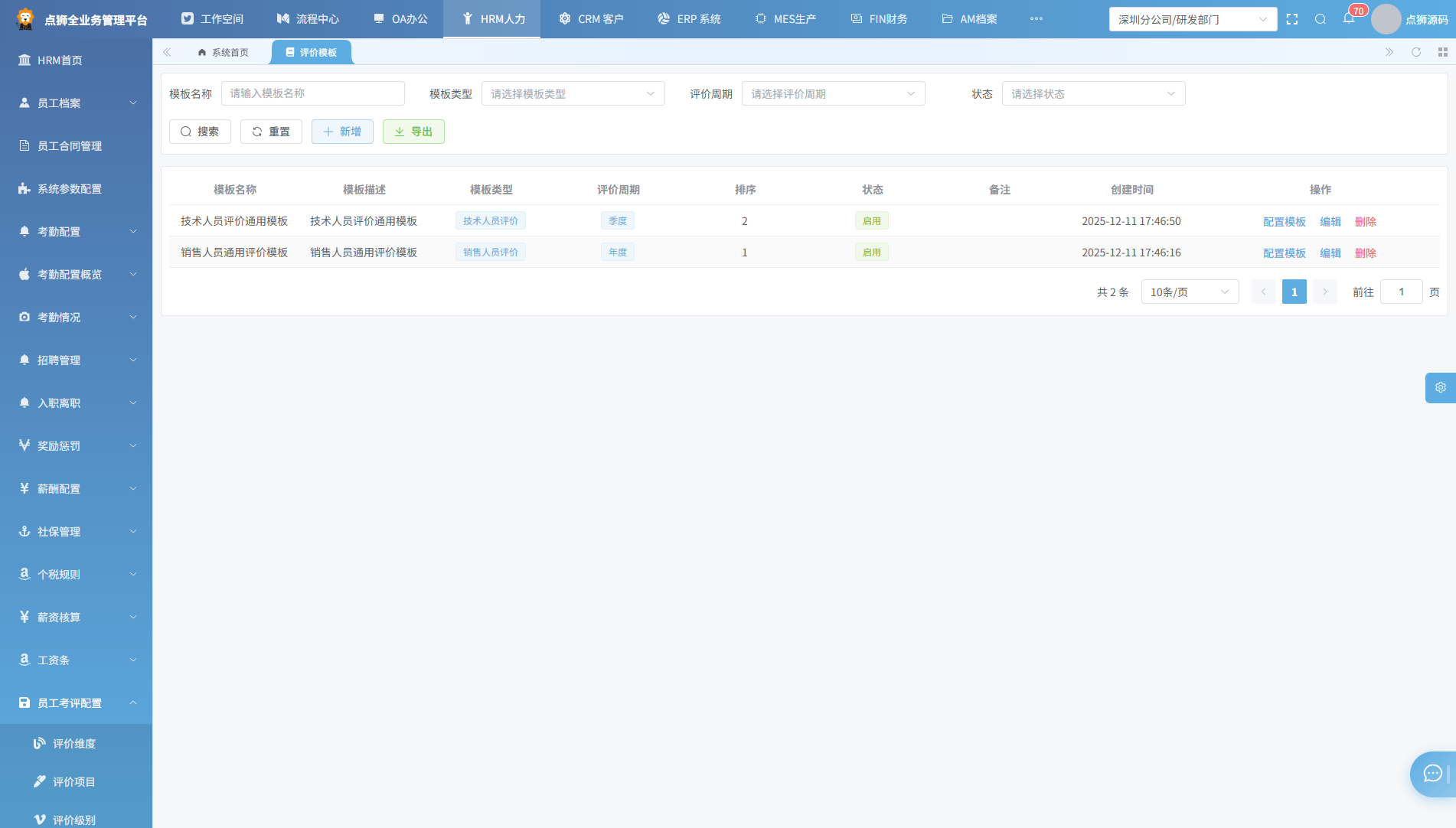Go to previous page arrow

pyautogui.click(x=1264, y=292)
